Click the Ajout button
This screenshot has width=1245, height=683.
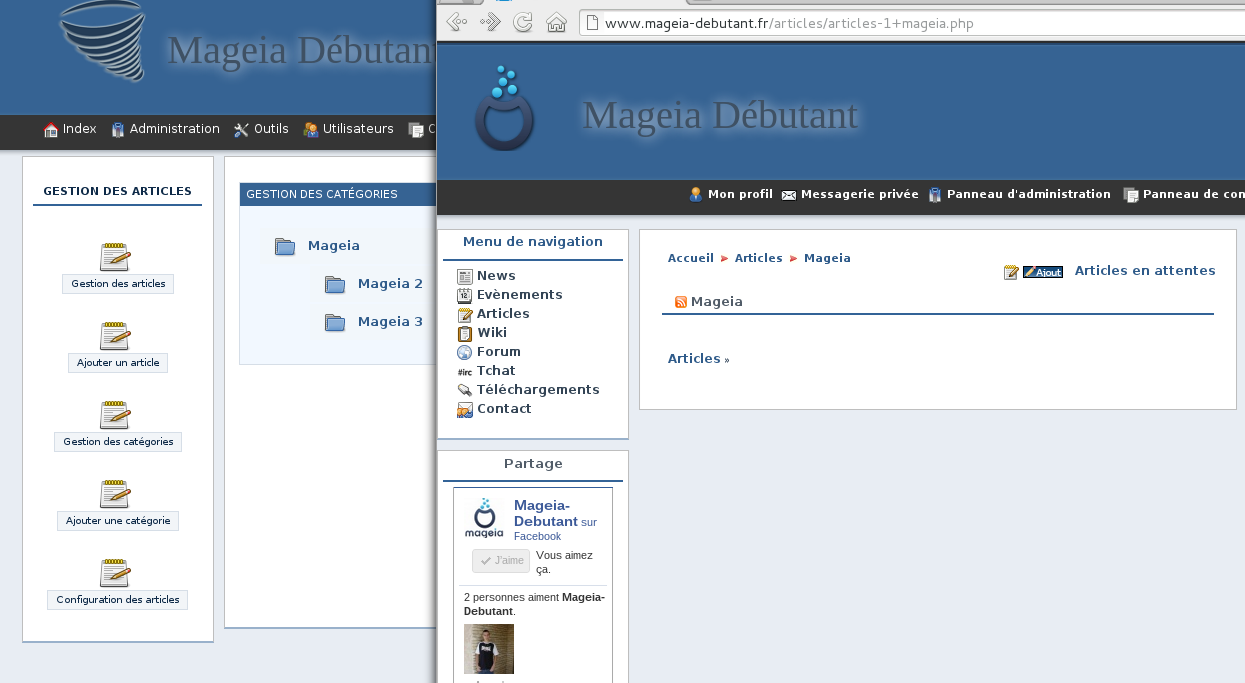(1043, 272)
